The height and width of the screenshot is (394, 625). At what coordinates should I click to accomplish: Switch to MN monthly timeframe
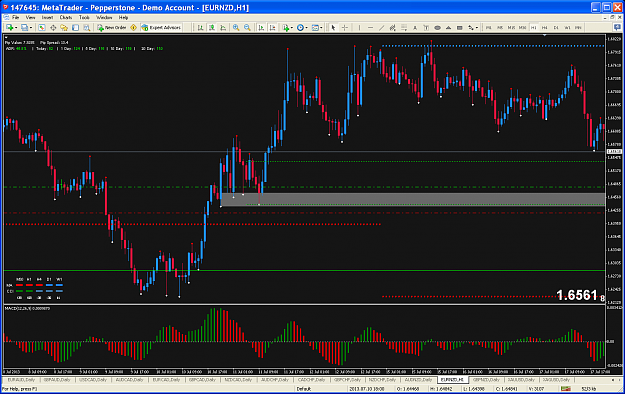click(578, 28)
